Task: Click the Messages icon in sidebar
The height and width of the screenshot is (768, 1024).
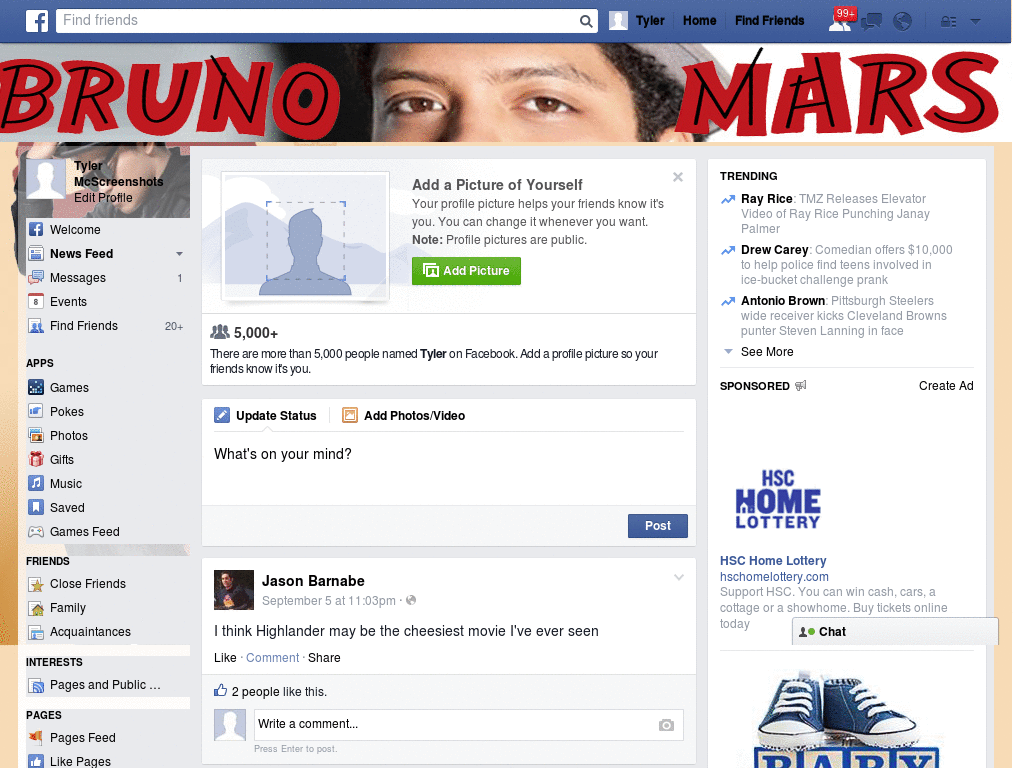Action: tap(36, 278)
